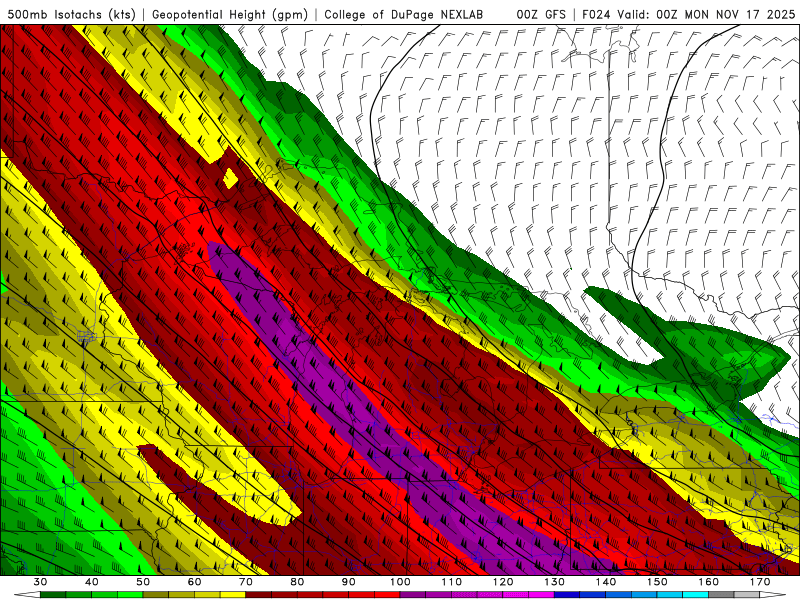Click the bright green 45-50 kt legend swatch
The height and width of the screenshot is (600, 800).
(x=130, y=595)
